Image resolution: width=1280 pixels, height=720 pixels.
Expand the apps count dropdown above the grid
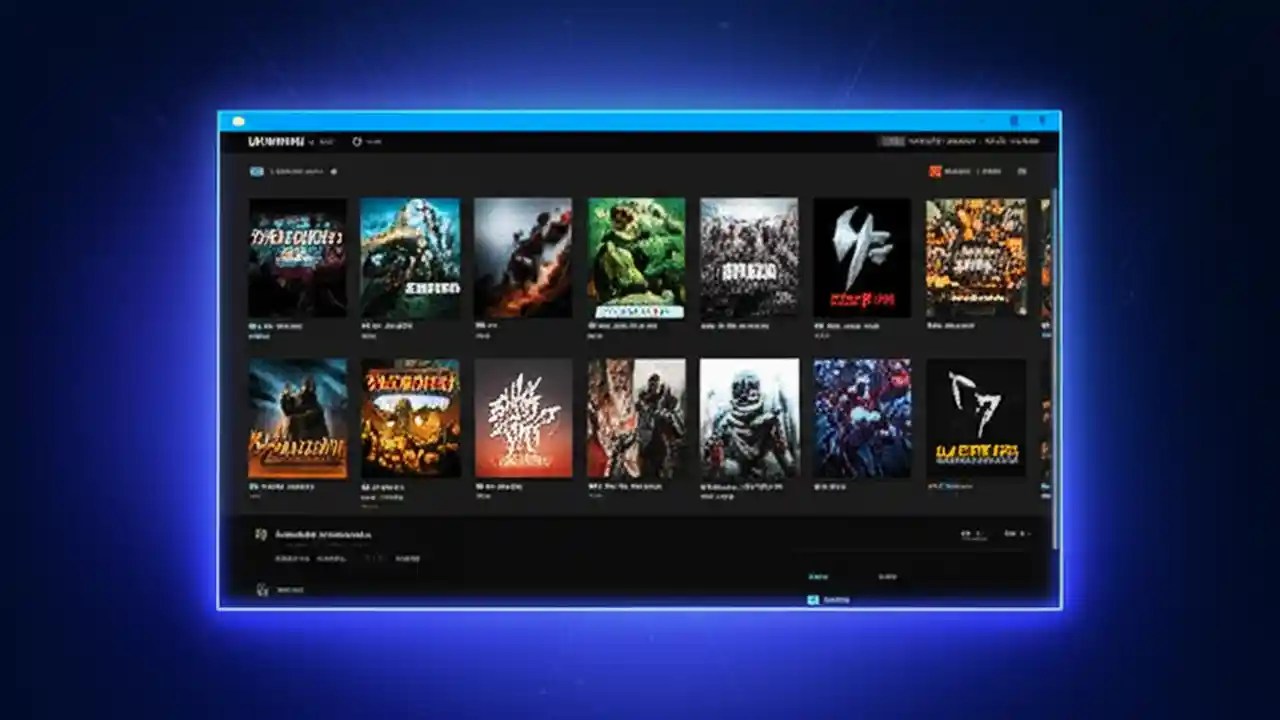click(335, 171)
